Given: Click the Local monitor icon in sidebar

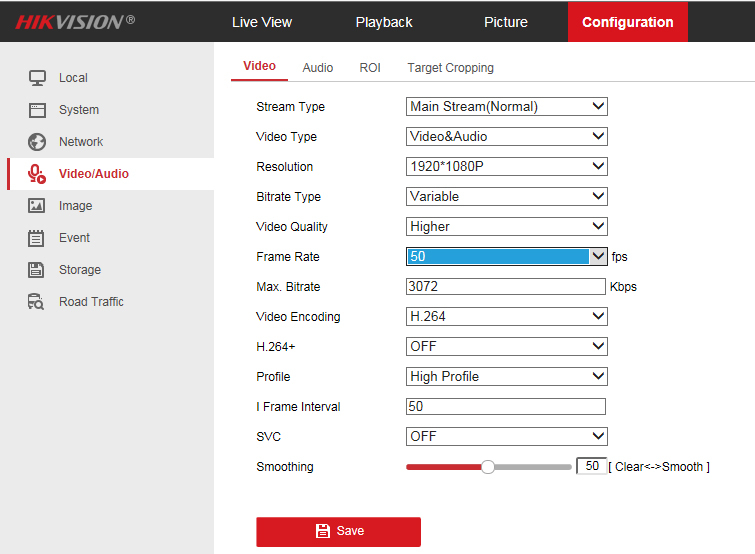Looking at the screenshot, I should (x=37, y=78).
